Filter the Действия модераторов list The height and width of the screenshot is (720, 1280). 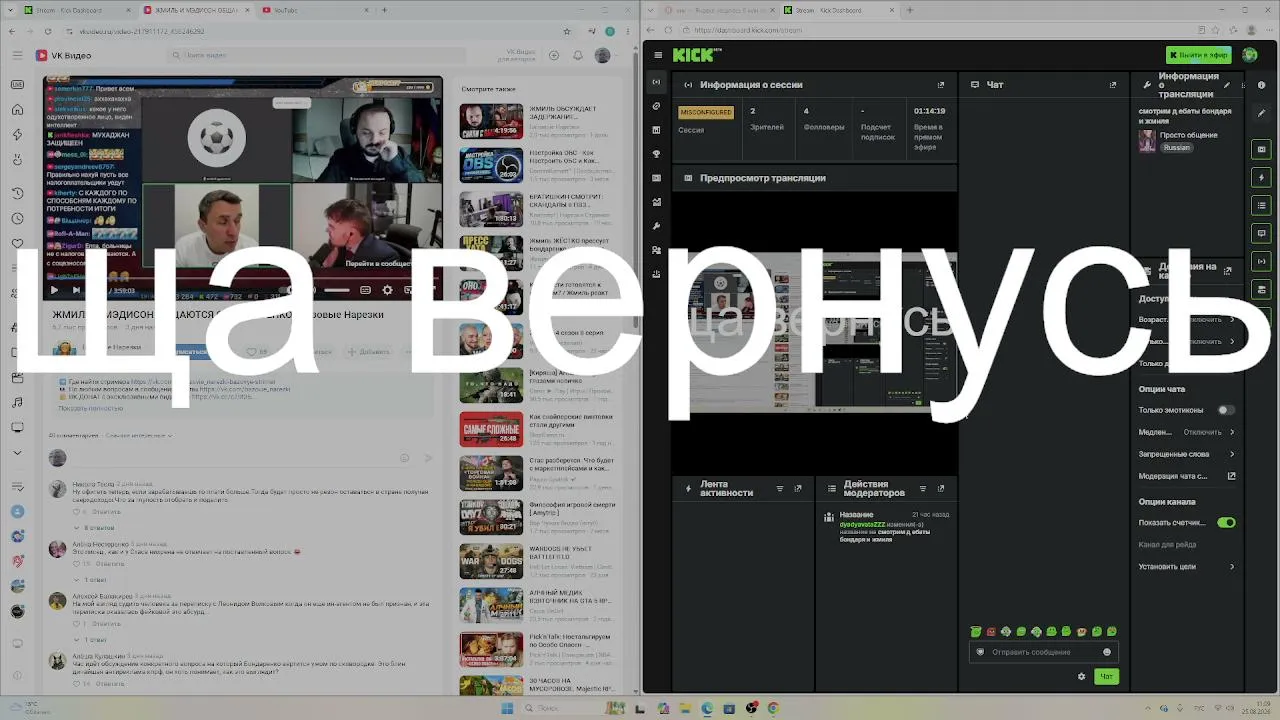pos(923,489)
